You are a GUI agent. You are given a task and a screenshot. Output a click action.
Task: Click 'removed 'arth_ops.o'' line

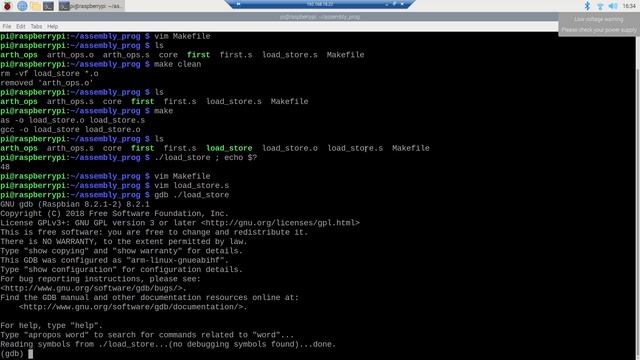pos(47,83)
